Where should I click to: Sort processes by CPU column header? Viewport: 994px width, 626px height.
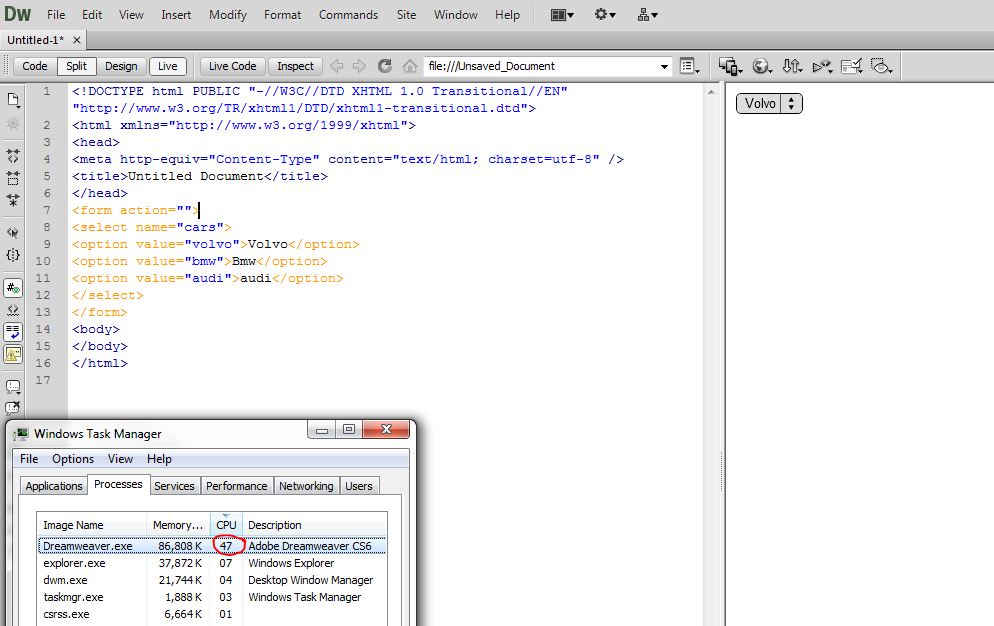[226, 525]
